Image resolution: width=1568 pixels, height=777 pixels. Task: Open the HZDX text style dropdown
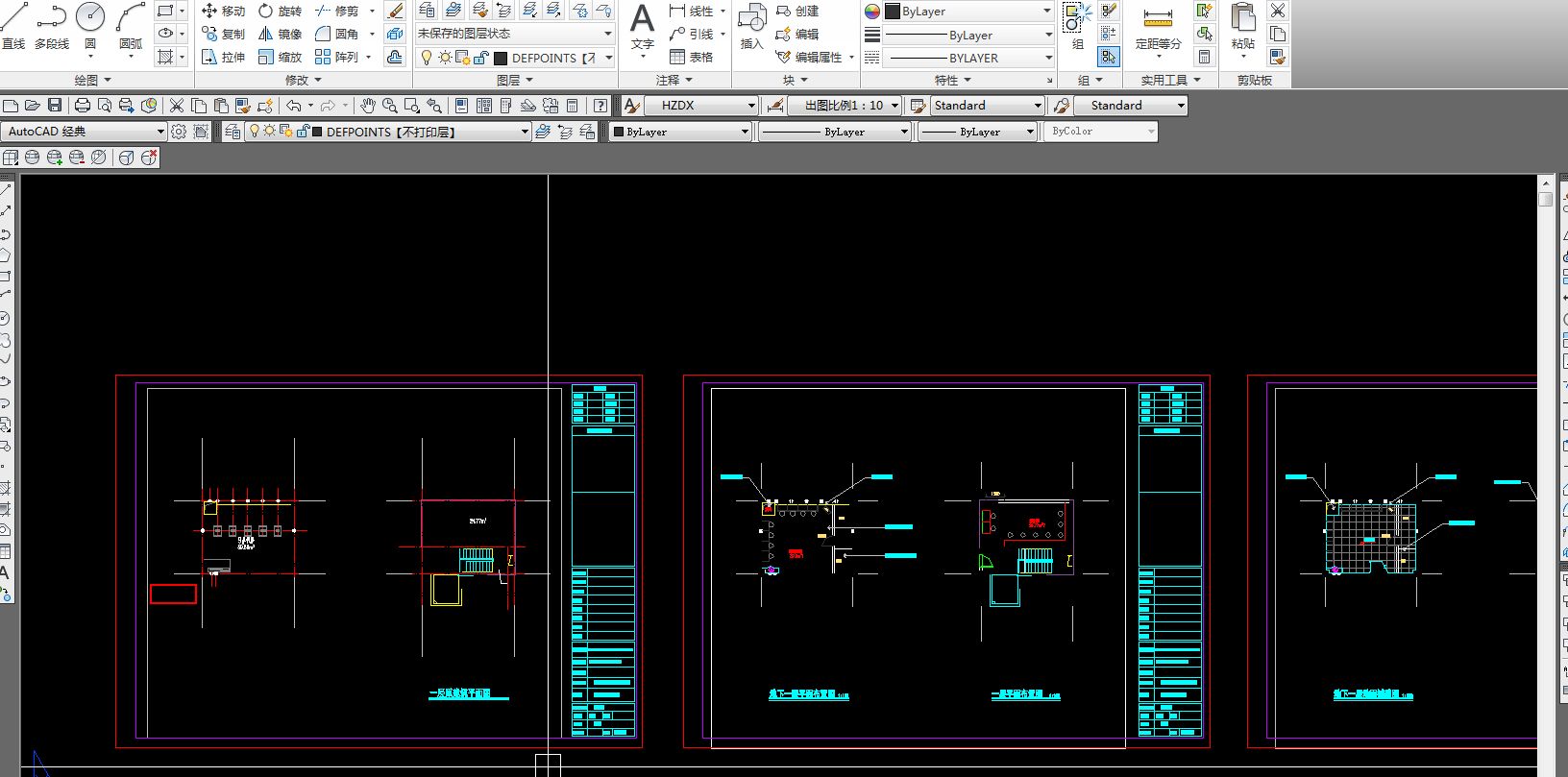pyautogui.click(x=751, y=106)
